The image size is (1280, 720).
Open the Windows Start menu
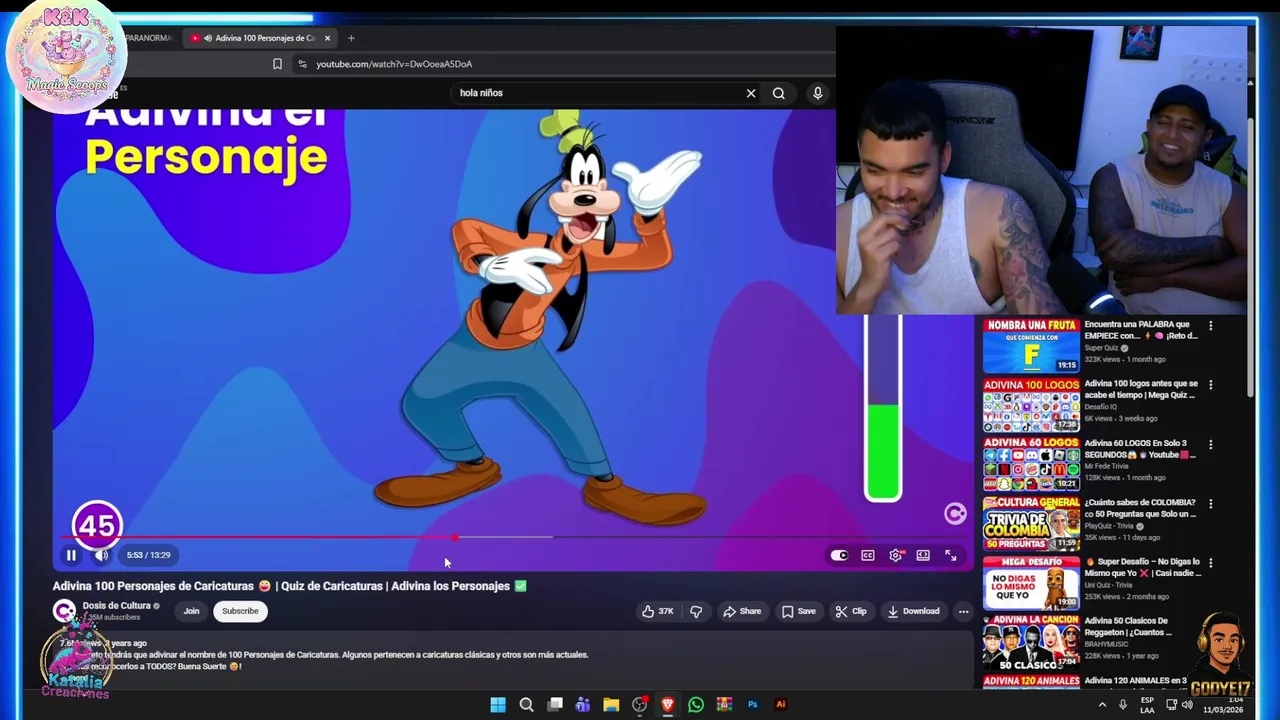click(x=498, y=705)
